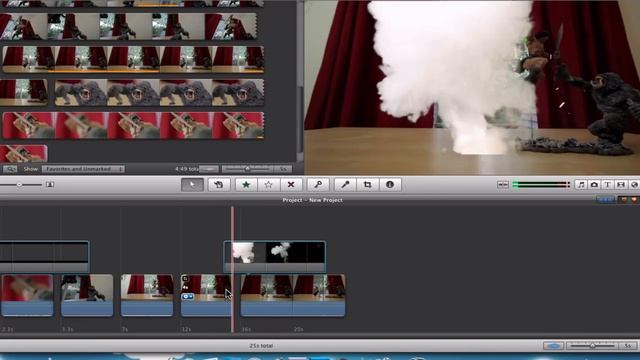The image size is (640, 360).
Task: Open voiceover with the microphone icon
Action: (345, 185)
